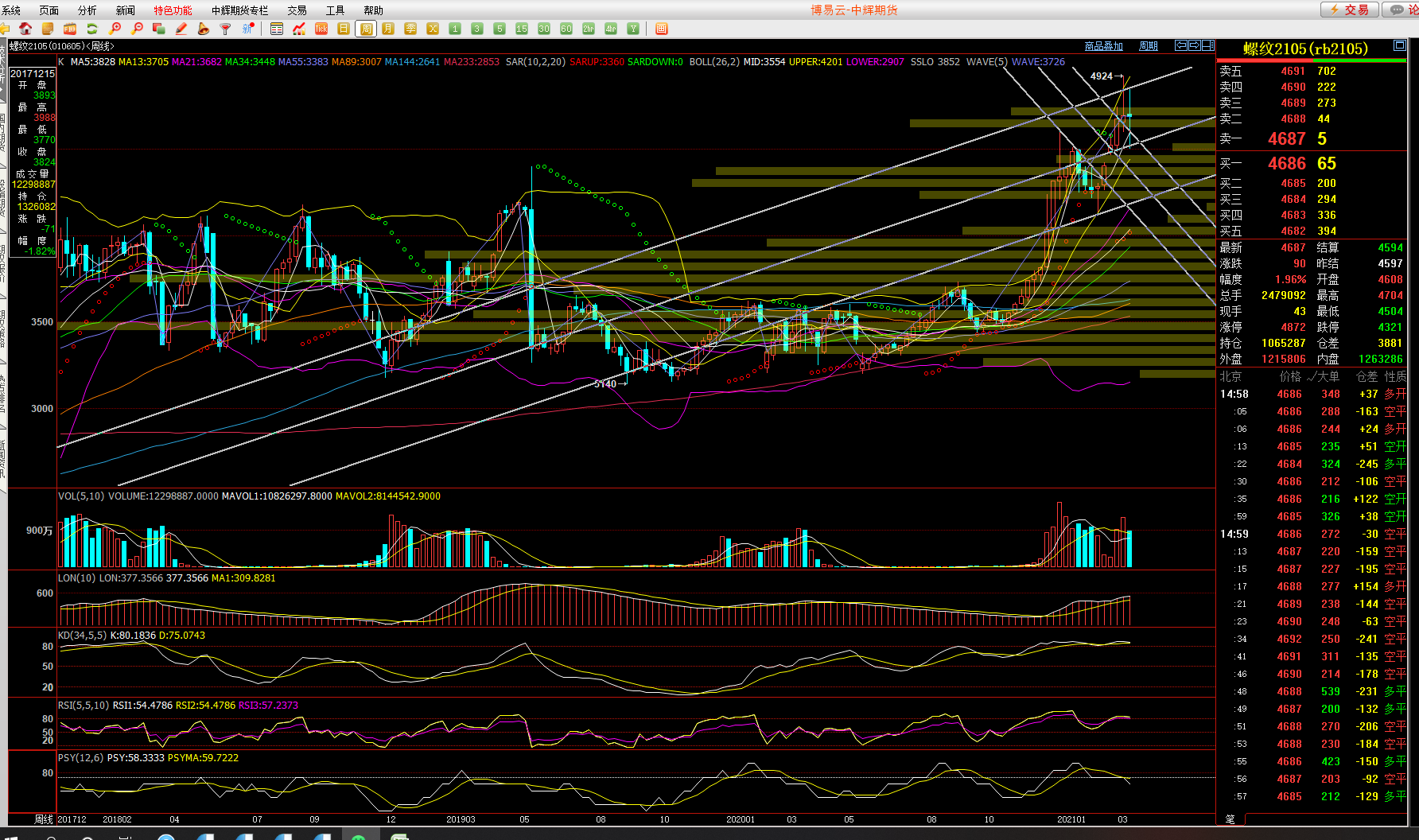Zoom out with the minus magnifier icon

tap(137, 29)
